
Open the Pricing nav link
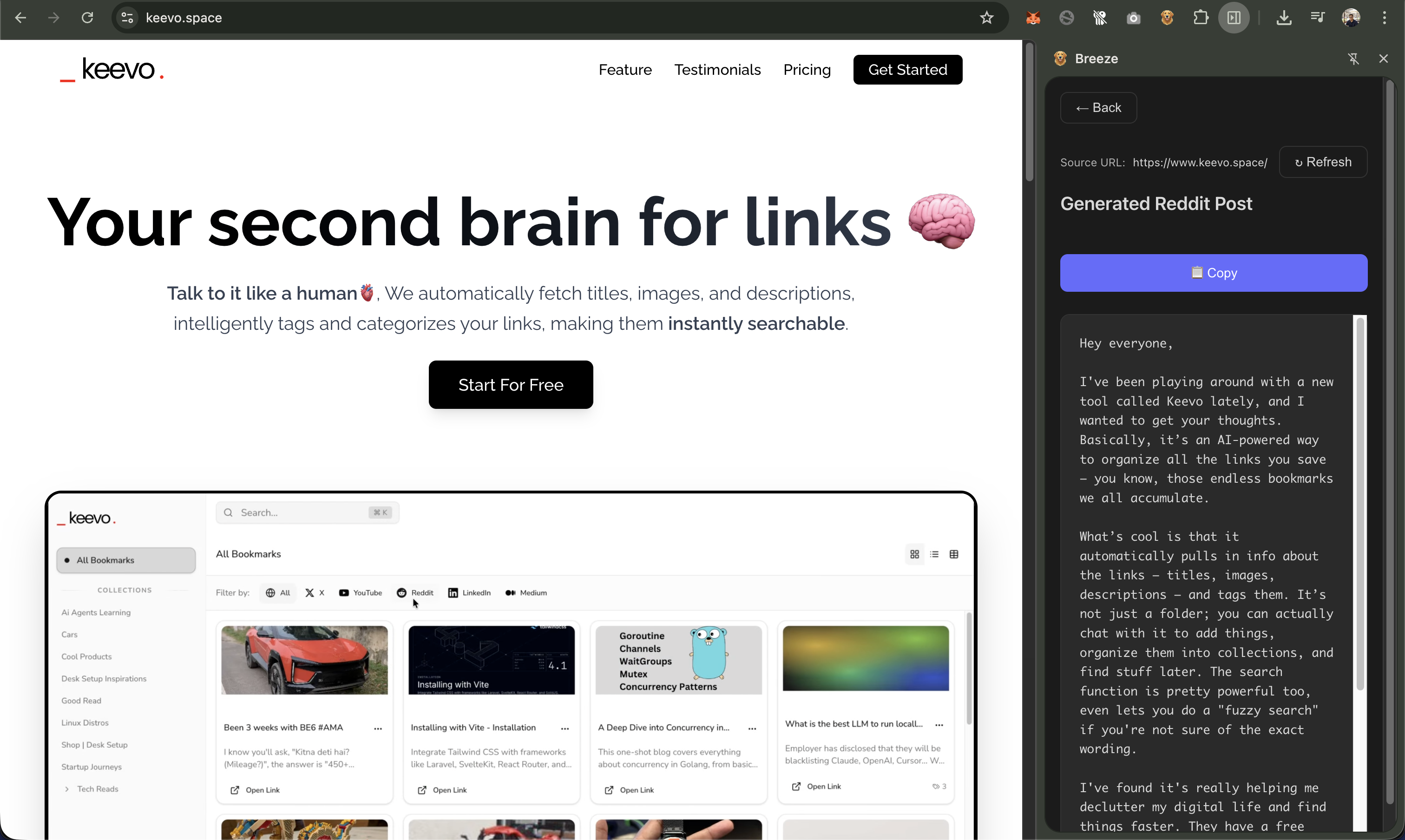(807, 70)
